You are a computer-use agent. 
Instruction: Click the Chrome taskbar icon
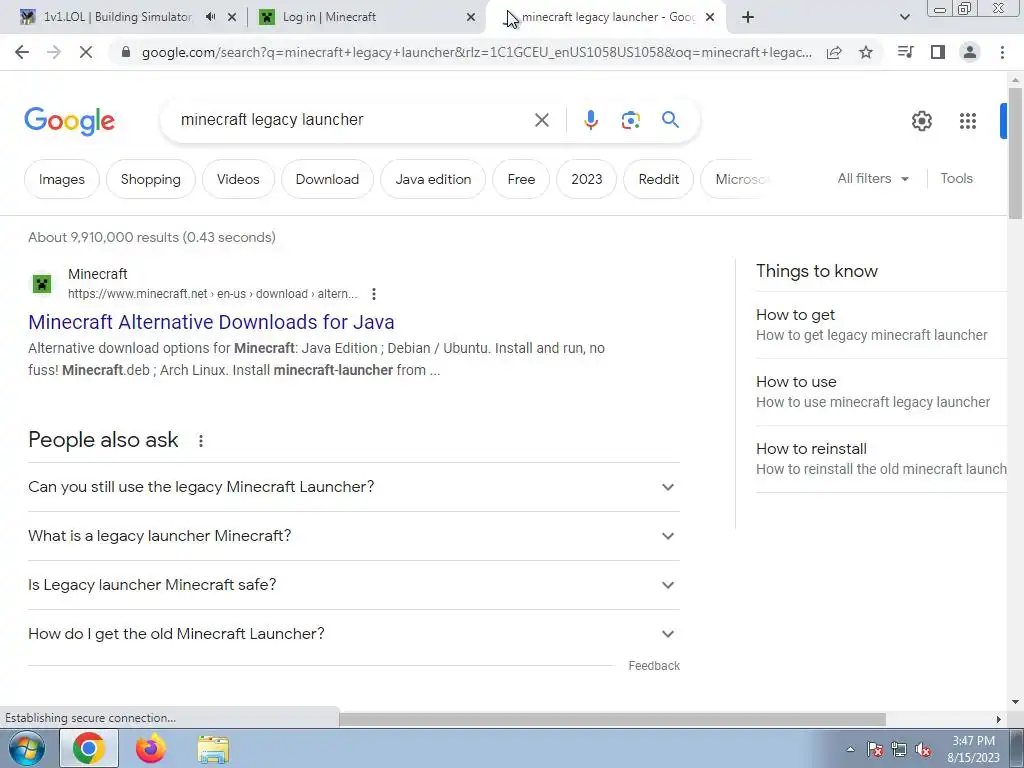(89, 748)
